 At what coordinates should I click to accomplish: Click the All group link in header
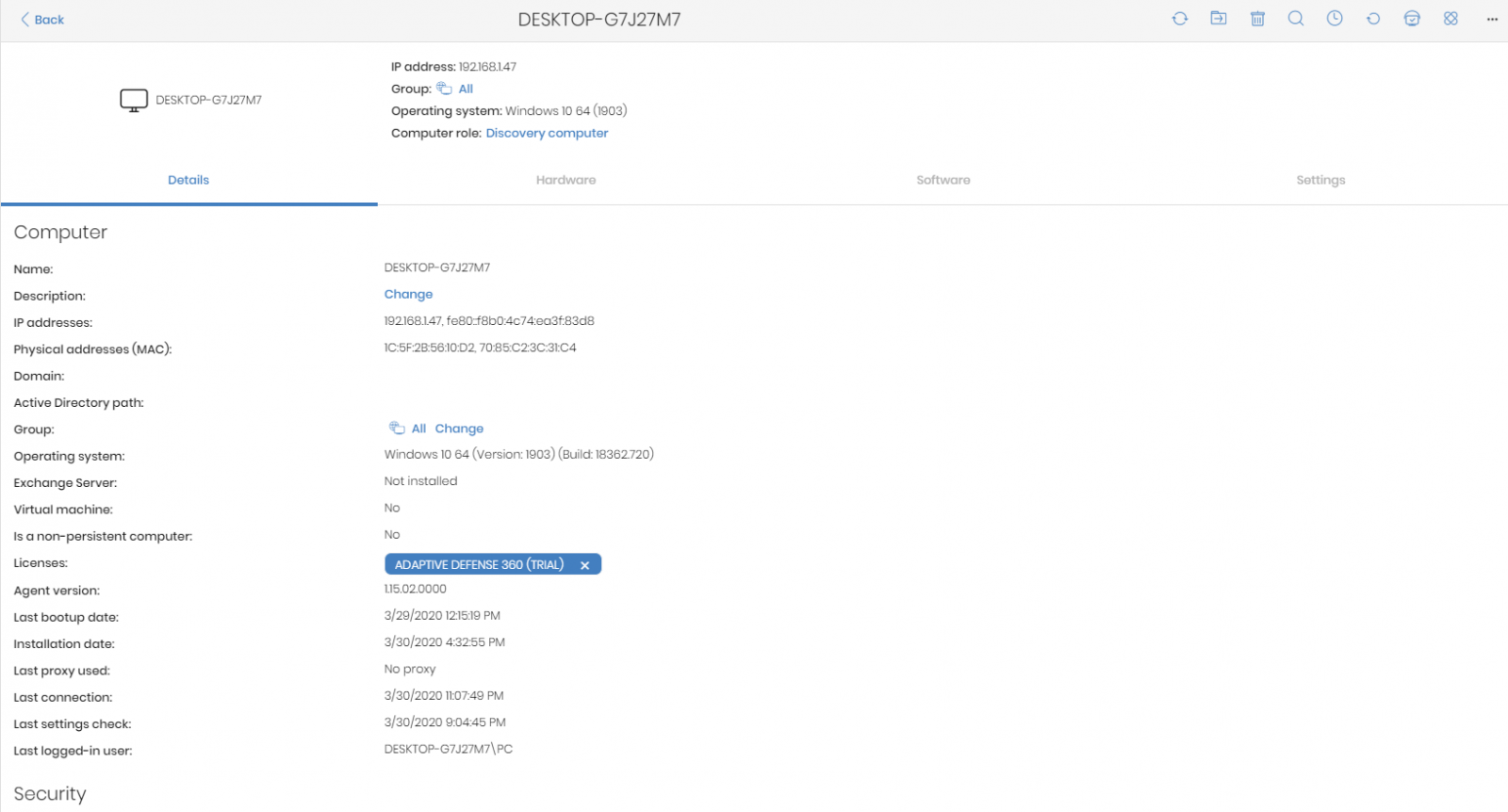coord(466,89)
